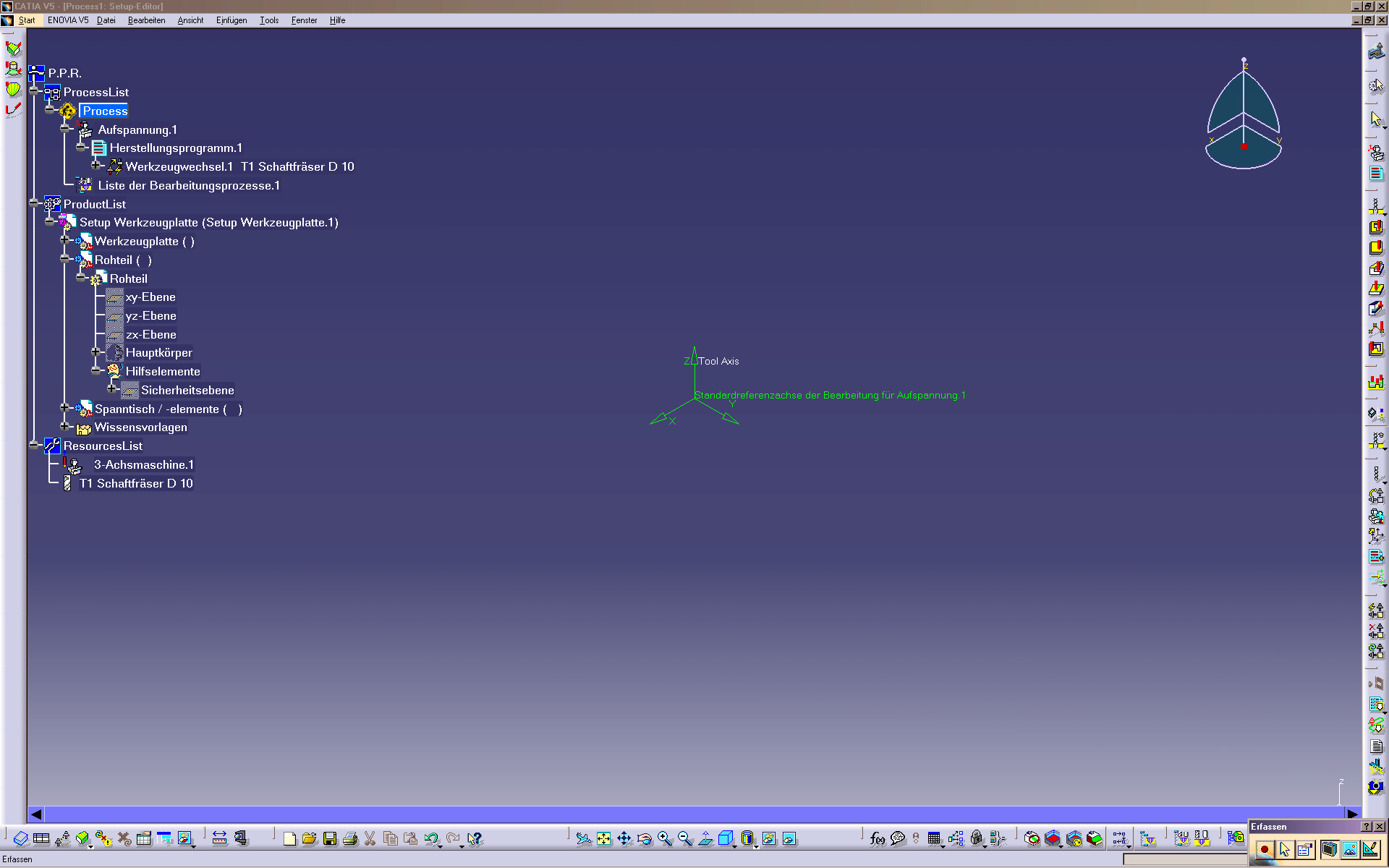Viewport: 1389px width, 868px height.
Task: Open the Fenster menu
Action: point(304,20)
